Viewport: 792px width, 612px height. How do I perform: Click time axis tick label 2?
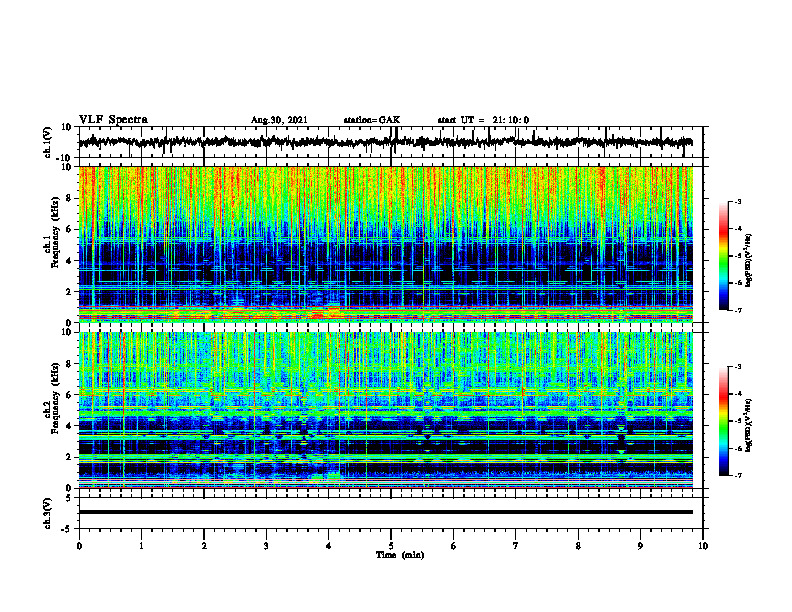(x=204, y=546)
